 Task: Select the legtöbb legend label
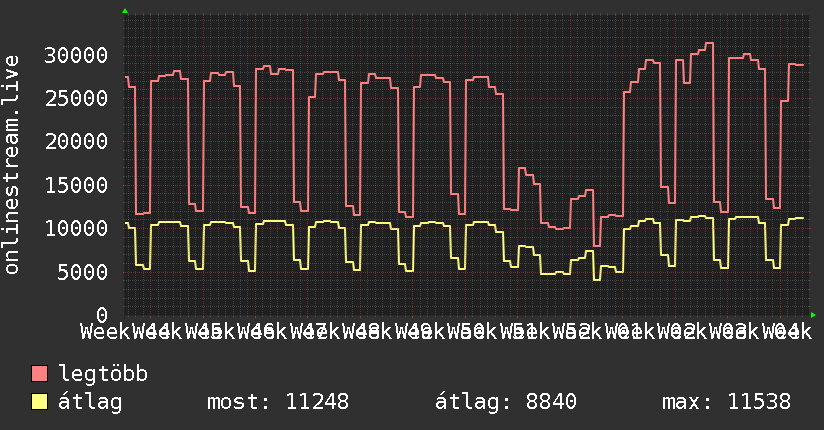coord(103,373)
